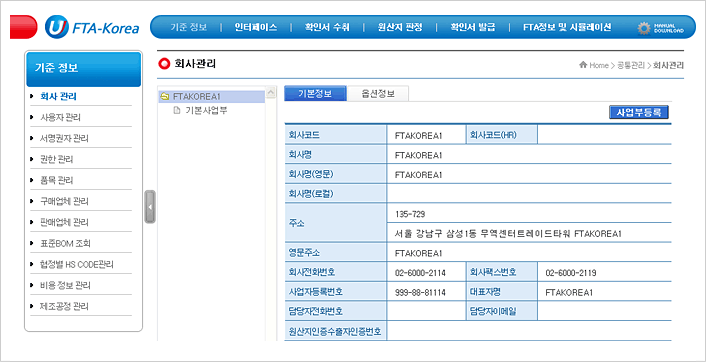Switch to the 옵션정보 tab

point(378,94)
